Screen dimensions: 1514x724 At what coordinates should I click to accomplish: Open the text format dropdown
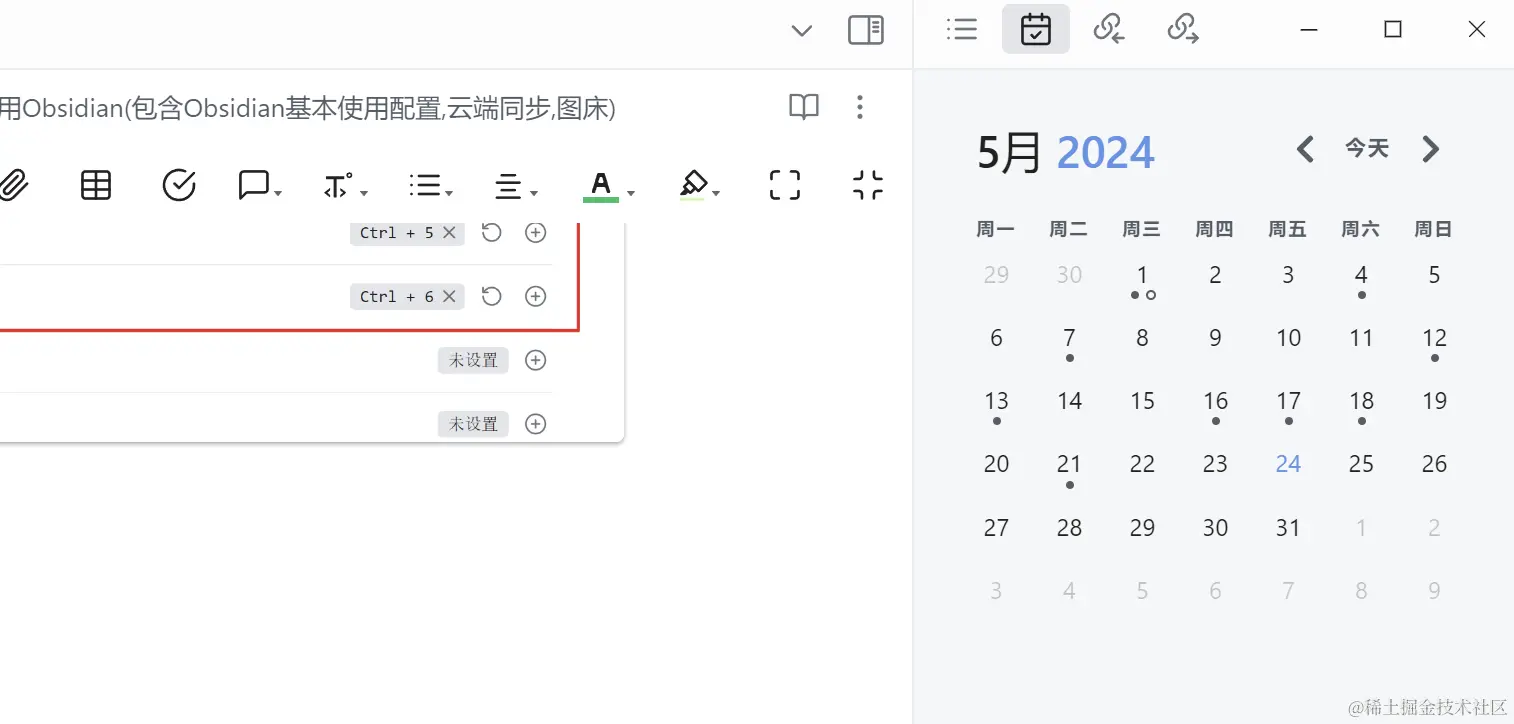point(346,186)
